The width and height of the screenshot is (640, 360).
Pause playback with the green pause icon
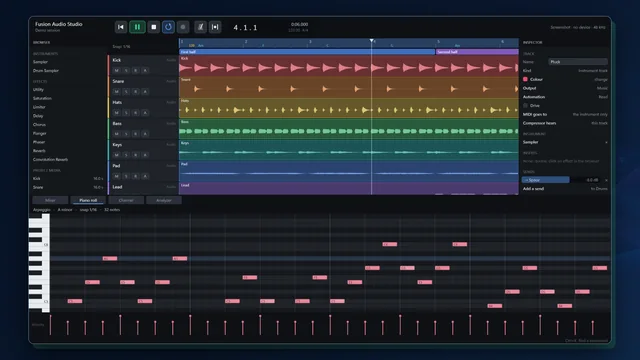(x=137, y=27)
